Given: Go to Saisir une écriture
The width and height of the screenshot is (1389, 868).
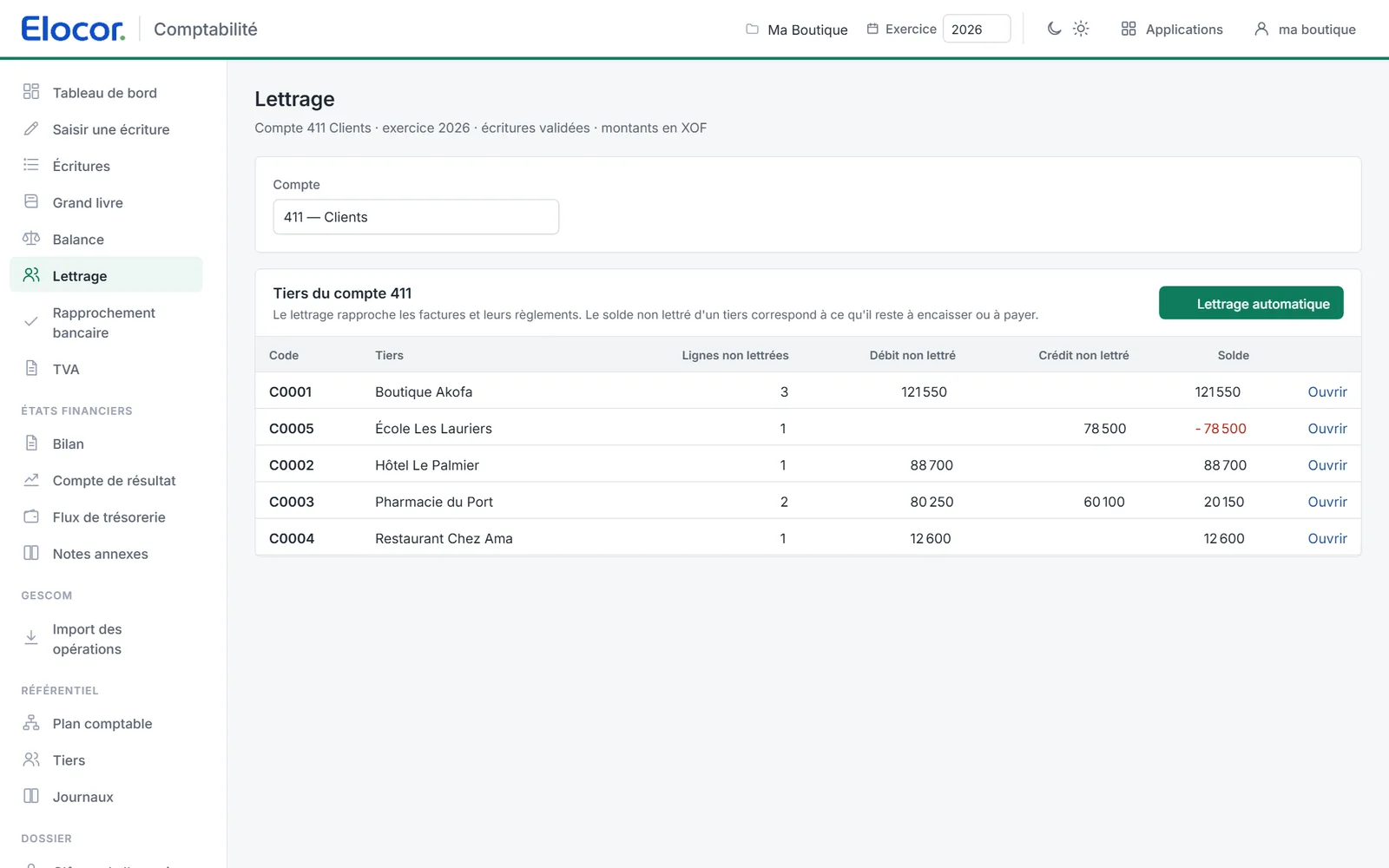Looking at the screenshot, I should [x=106, y=128].
